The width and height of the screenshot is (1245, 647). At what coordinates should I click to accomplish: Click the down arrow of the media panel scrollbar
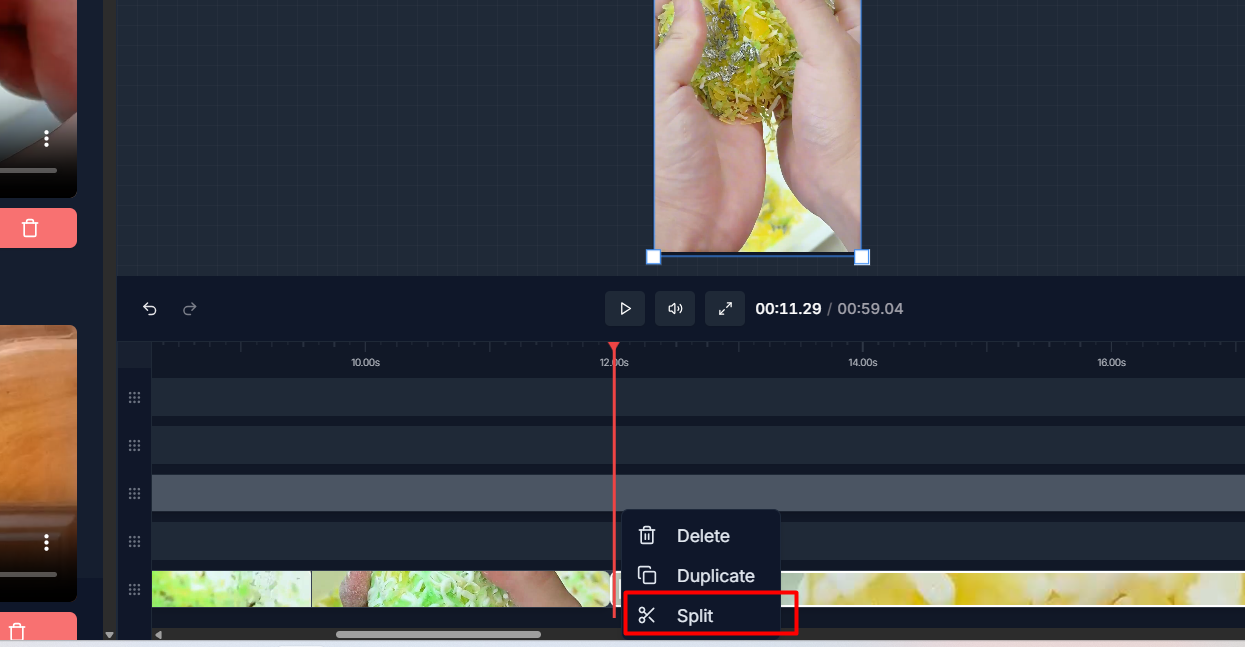point(109,634)
